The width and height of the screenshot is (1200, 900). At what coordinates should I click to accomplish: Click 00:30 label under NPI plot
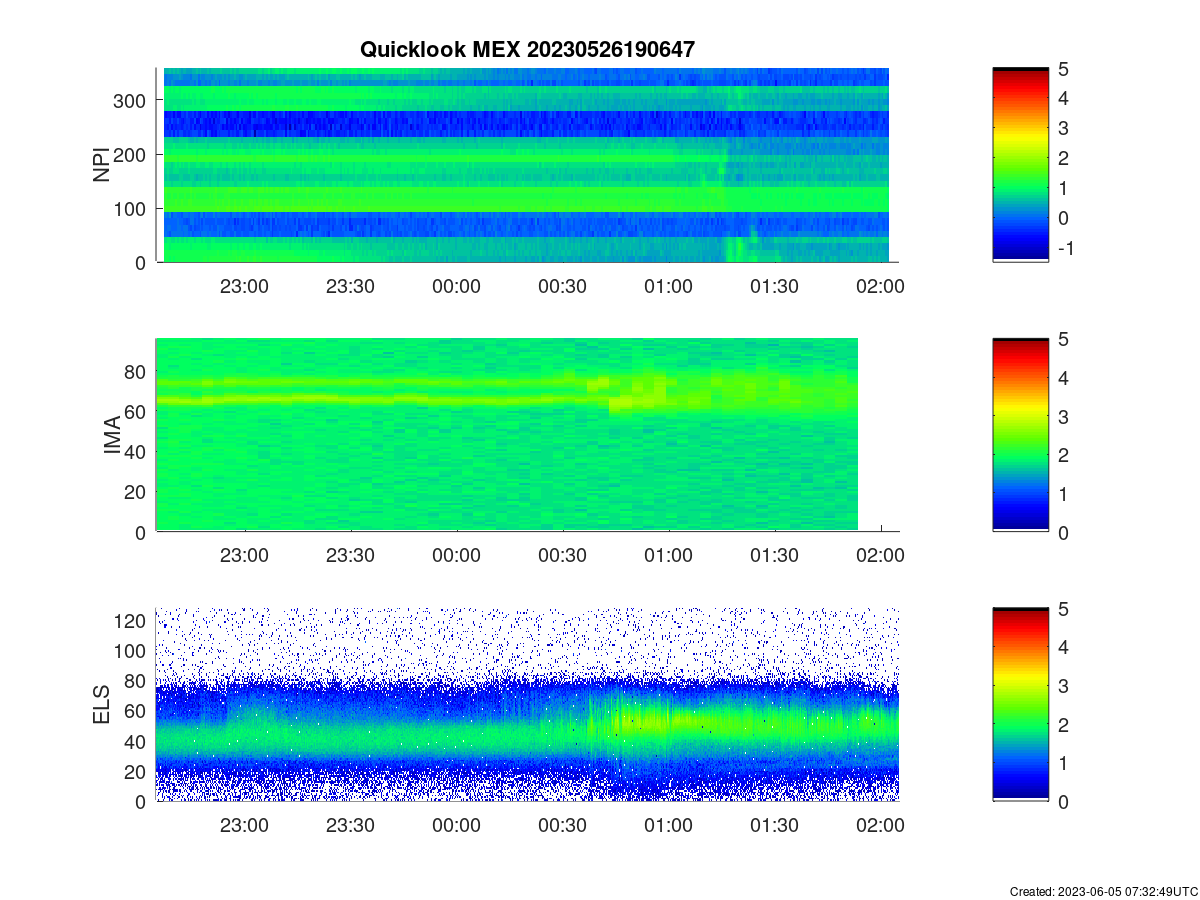pos(562,286)
